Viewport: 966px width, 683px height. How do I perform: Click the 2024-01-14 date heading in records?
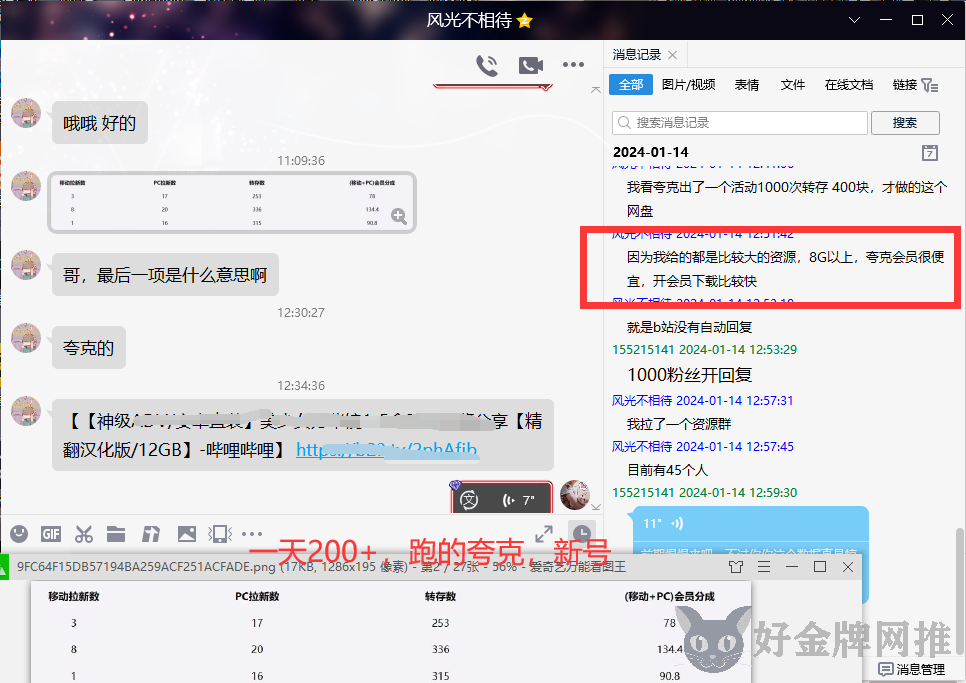point(651,152)
